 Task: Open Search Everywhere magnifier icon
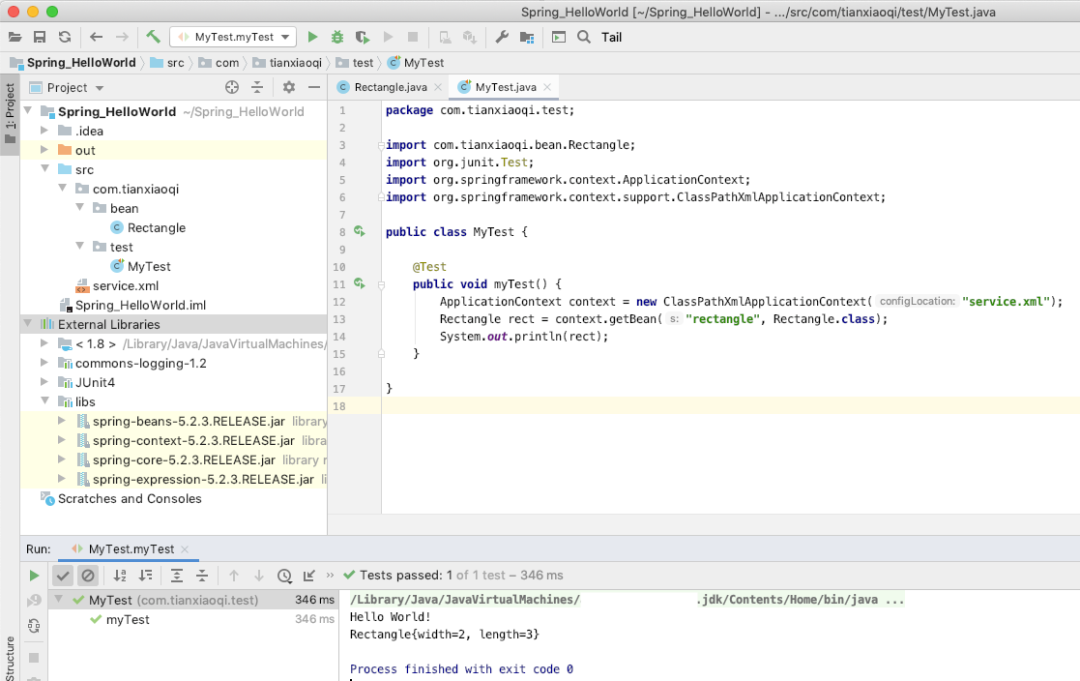(x=584, y=37)
